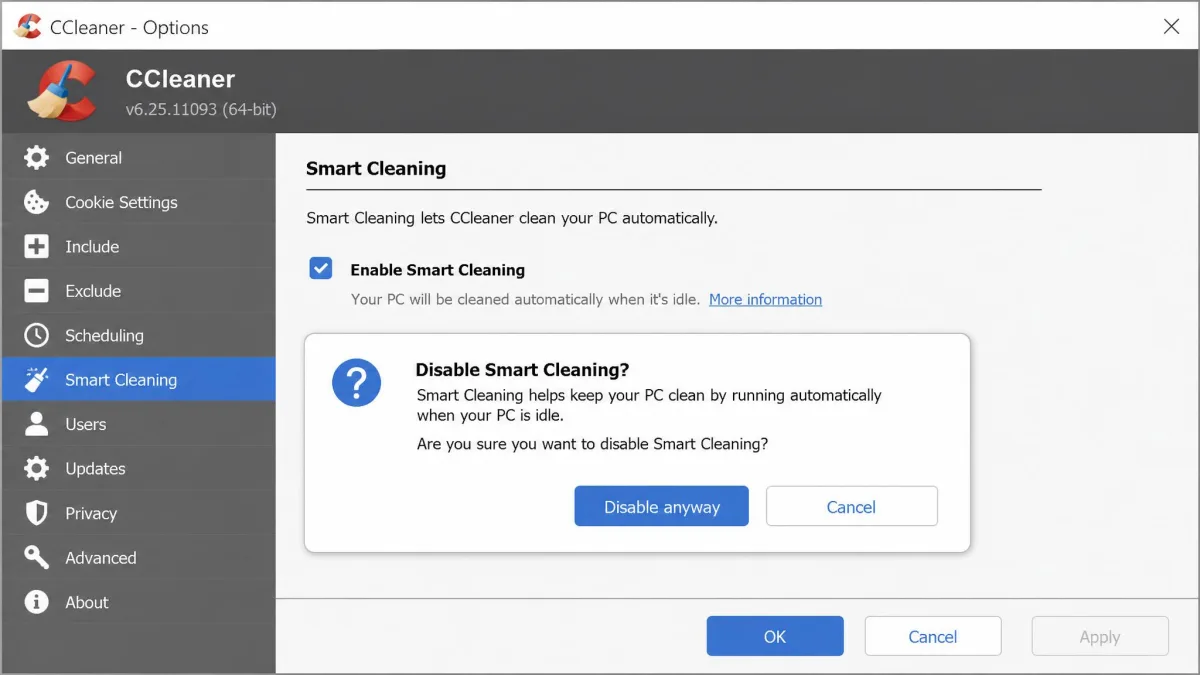Switch to Privacy section
Screen dimensions: 1200x675
pos(138,513)
